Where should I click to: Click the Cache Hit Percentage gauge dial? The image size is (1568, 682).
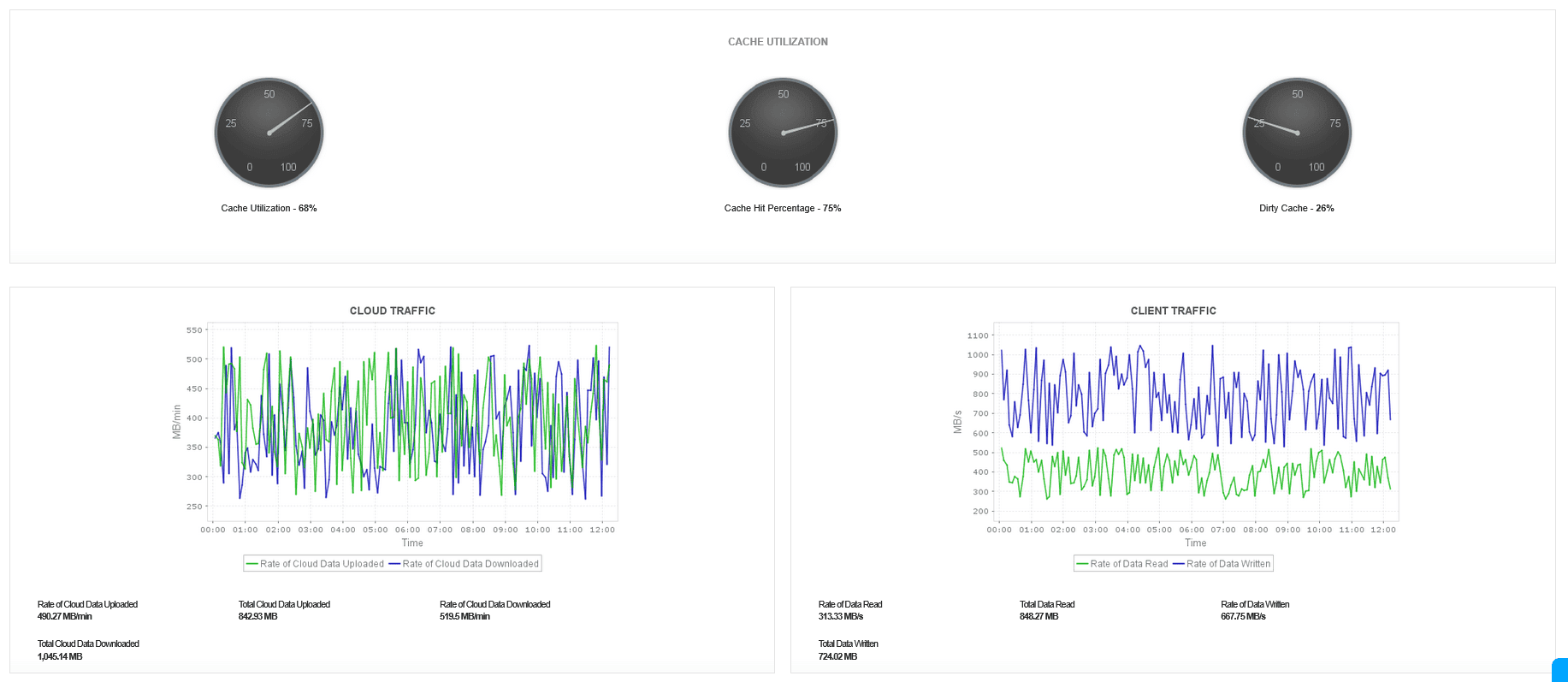pos(783,133)
